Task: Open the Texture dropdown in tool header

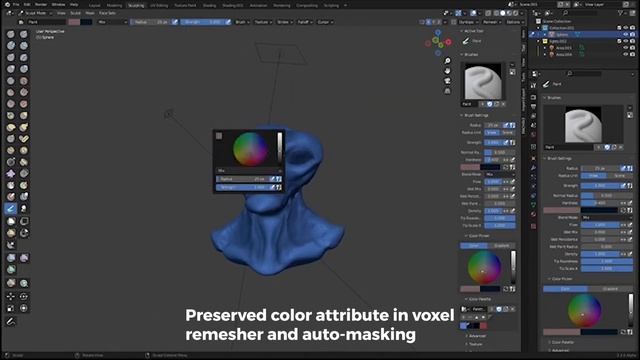Action: (x=263, y=22)
